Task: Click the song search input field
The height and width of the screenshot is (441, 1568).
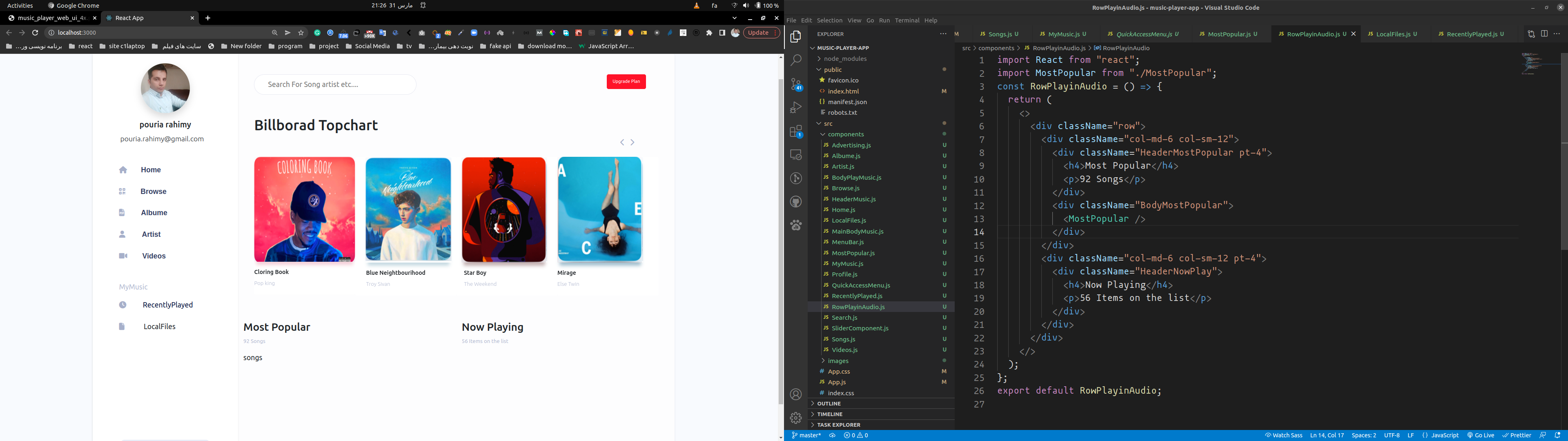Action: tap(335, 85)
